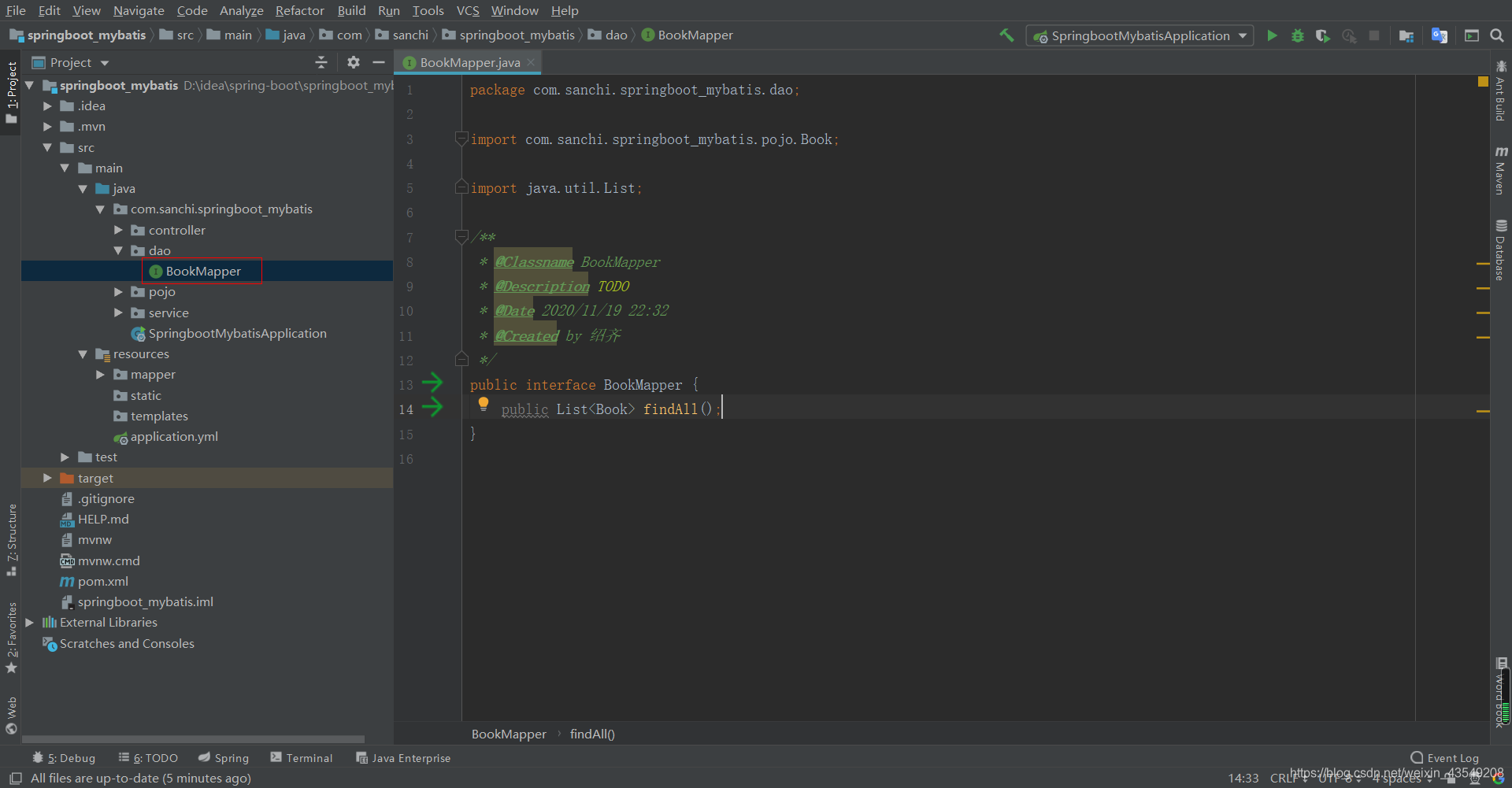Open the Refactor menu
Image resolution: width=1512 pixels, height=788 pixels.
tap(299, 10)
